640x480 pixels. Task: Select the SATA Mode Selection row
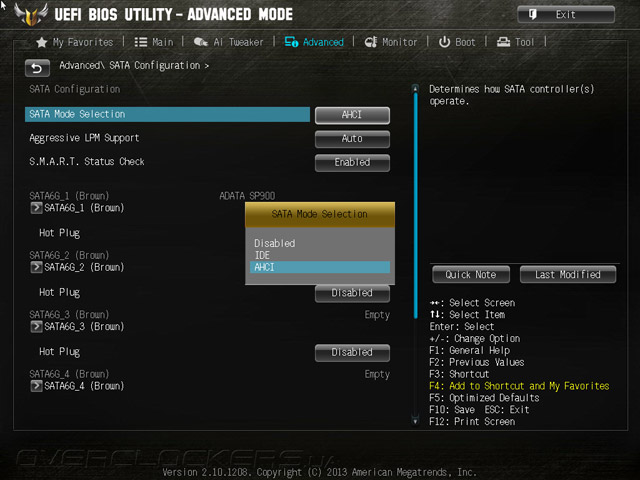tap(167, 115)
